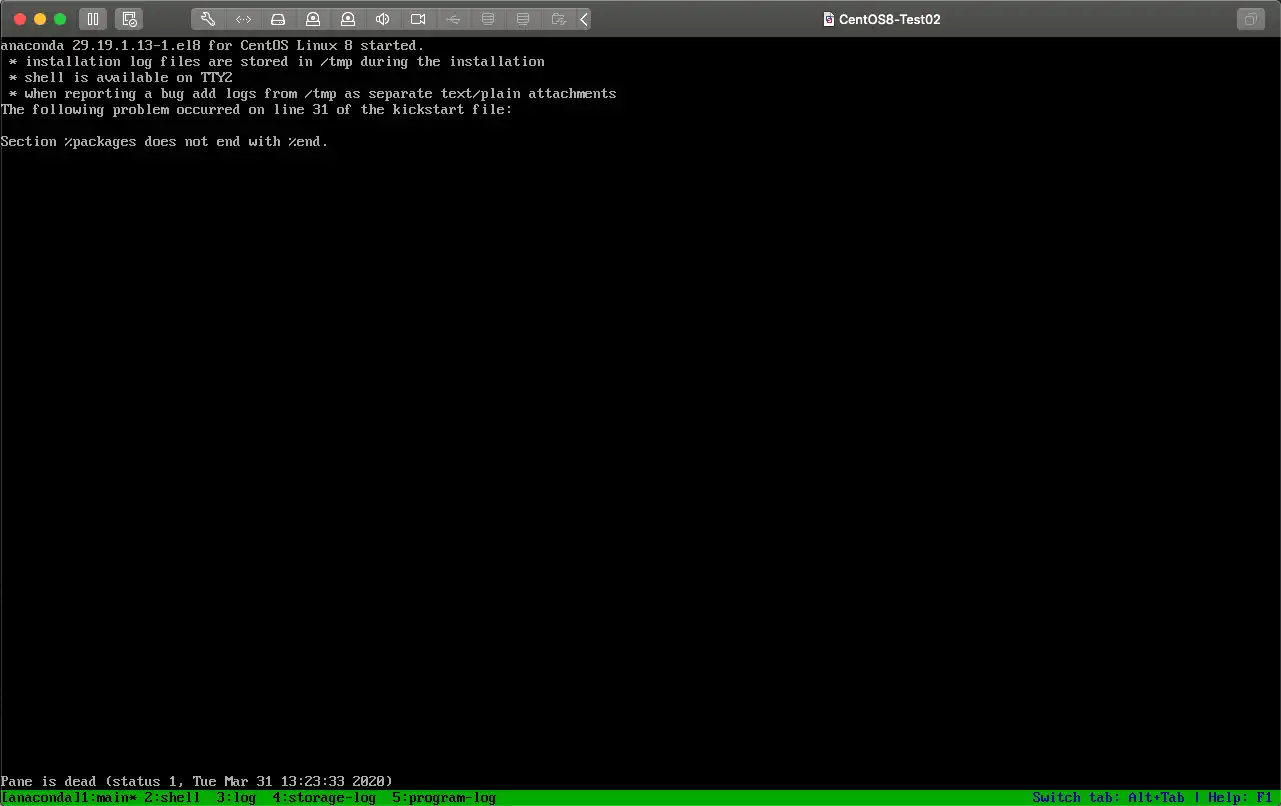Click the 'shell is available on TTY2' line
The image size is (1281, 806).
click(121, 77)
